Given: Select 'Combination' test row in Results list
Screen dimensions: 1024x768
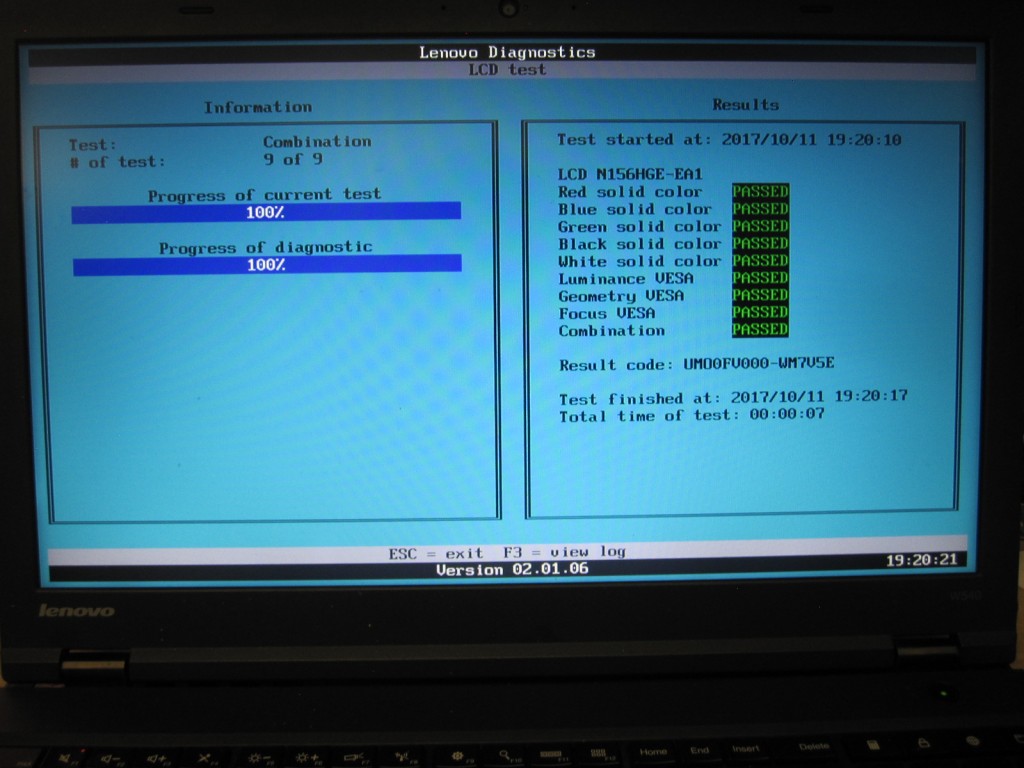Looking at the screenshot, I should pos(673,330).
